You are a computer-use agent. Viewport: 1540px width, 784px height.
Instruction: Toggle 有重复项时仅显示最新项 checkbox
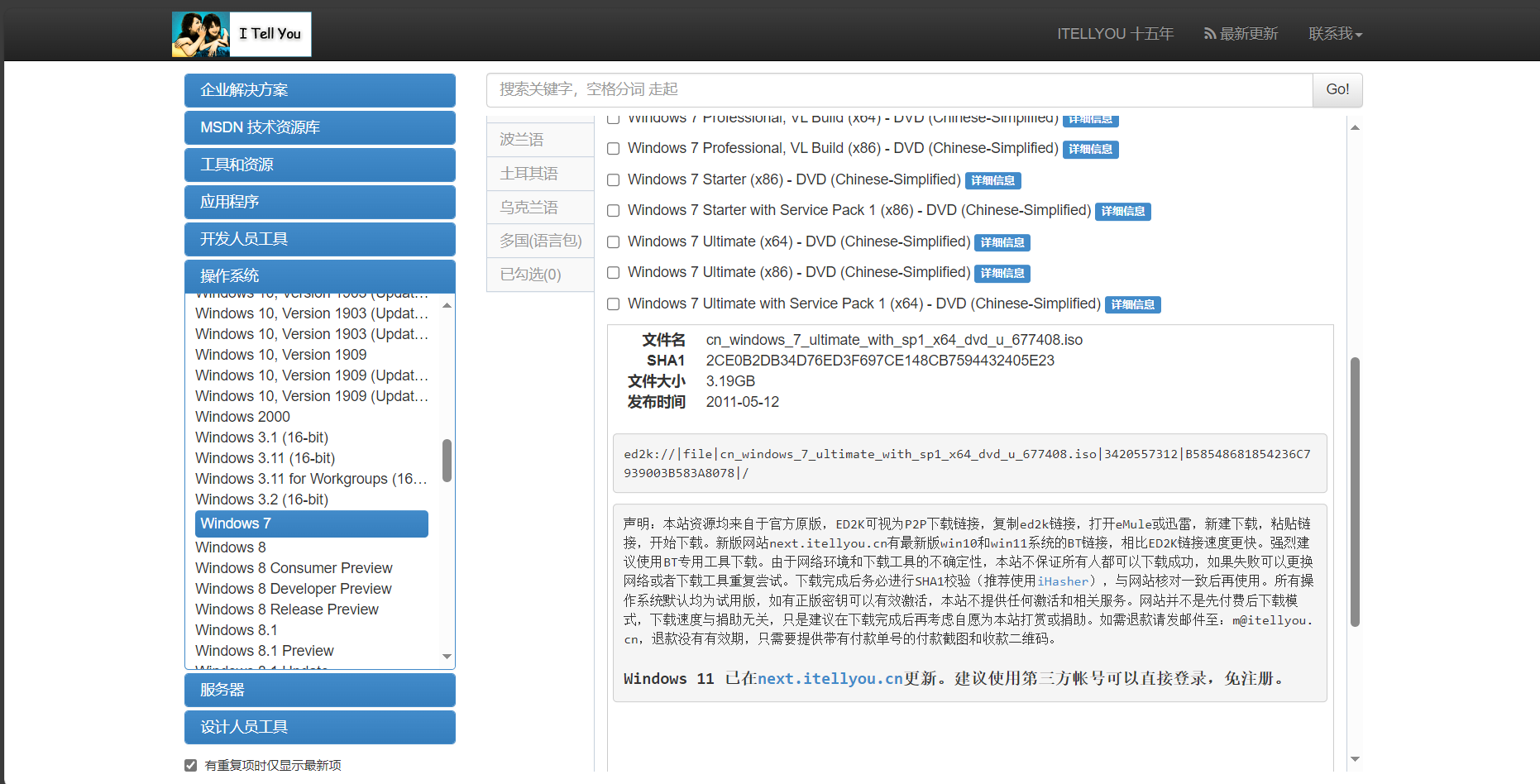tap(191, 765)
